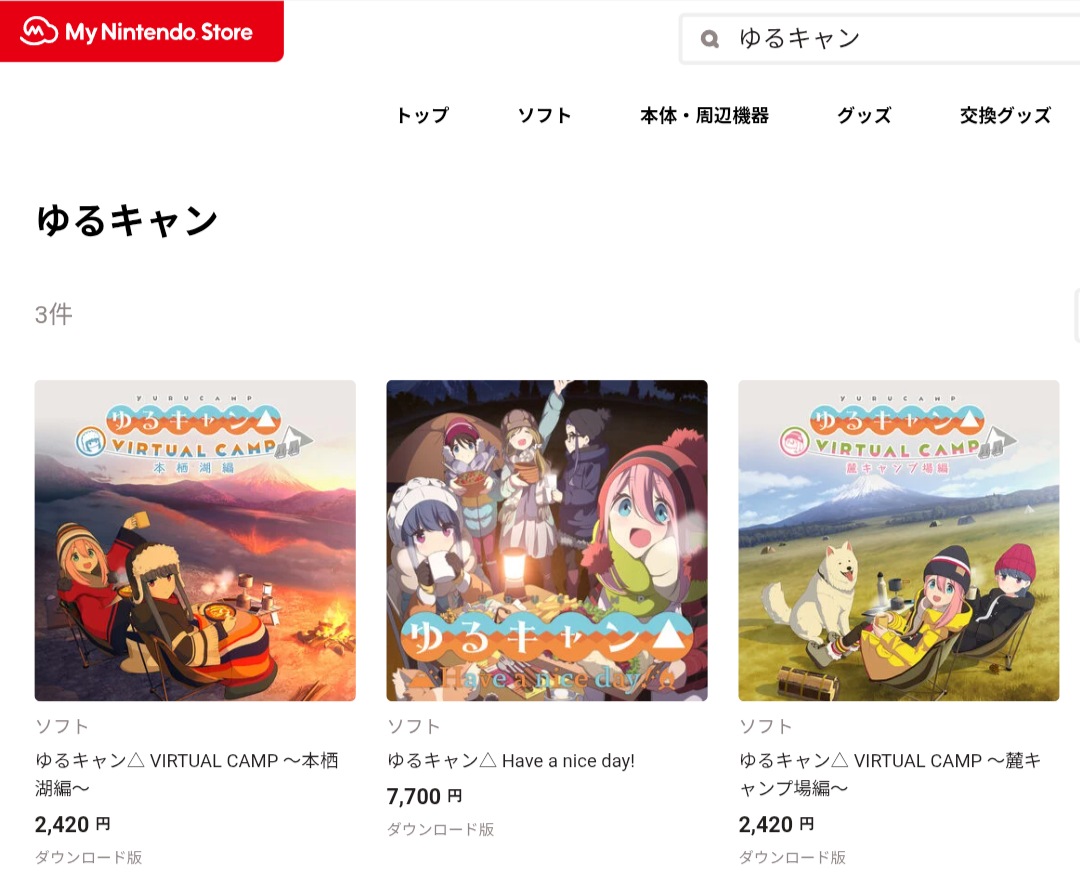
Task: Click the VIRTUAL CAMP 〜麓キャンプ場編〜 title link
Action: click(x=890, y=774)
